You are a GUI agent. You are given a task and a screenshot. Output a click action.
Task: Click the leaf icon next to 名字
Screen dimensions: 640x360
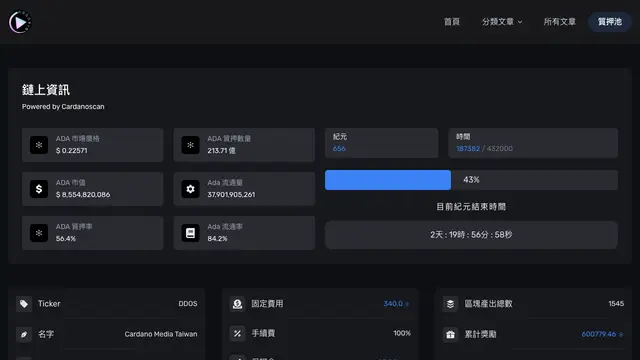coord(24,334)
